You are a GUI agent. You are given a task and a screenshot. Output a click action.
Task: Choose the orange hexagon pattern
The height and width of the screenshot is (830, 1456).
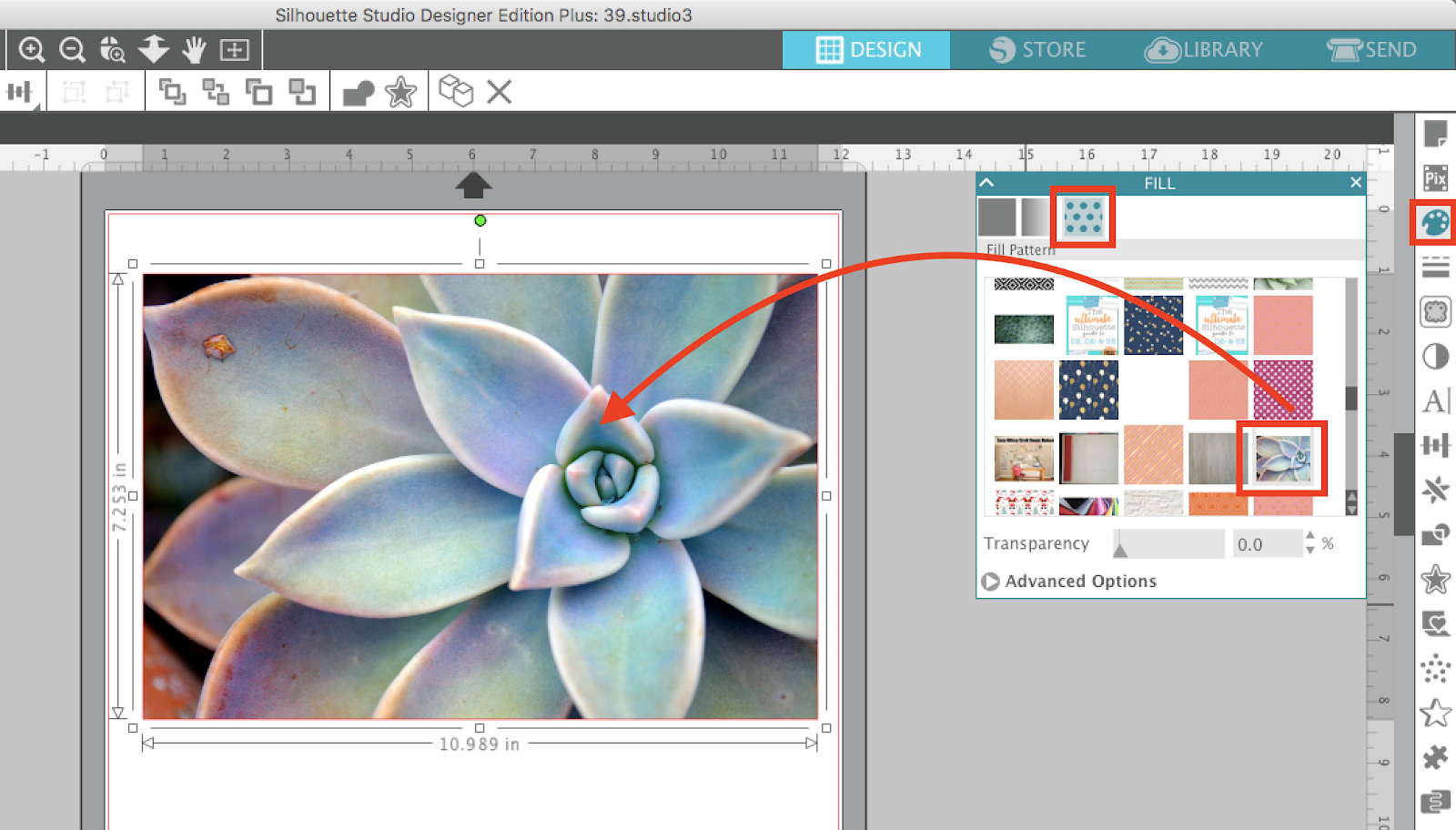(1218, 503)
